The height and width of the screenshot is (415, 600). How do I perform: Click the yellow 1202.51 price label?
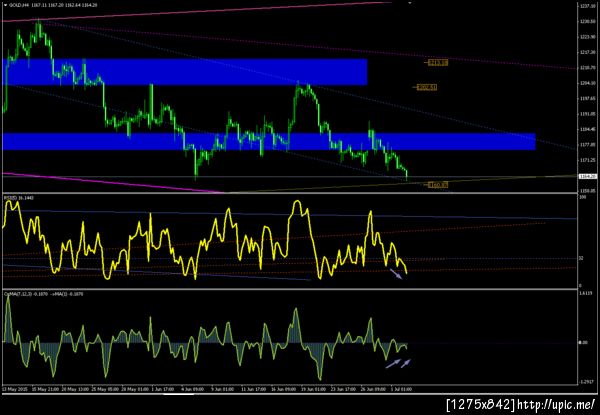(427, 88)
